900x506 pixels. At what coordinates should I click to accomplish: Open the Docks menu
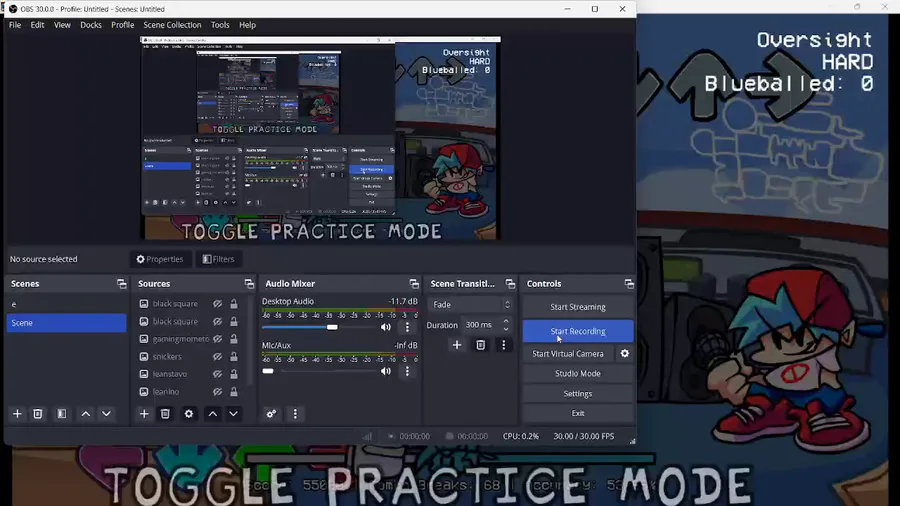(91, 25)
